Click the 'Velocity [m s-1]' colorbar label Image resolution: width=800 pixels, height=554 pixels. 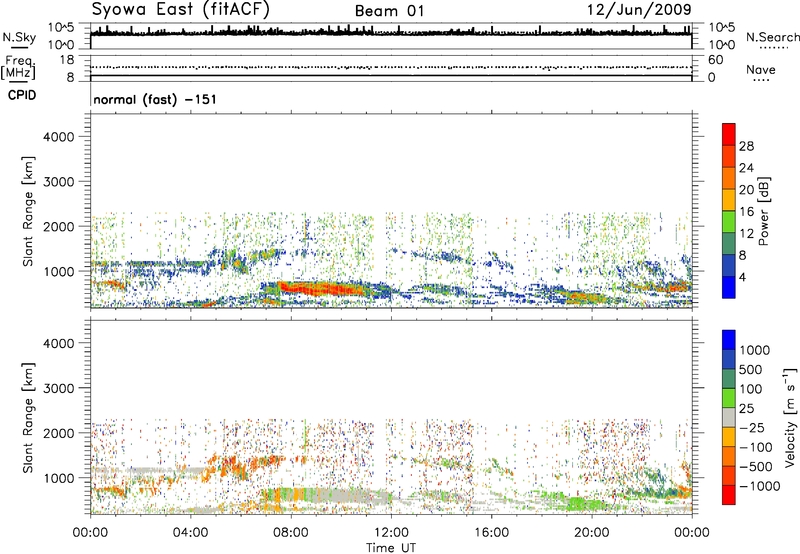click(x=790, y=417)
